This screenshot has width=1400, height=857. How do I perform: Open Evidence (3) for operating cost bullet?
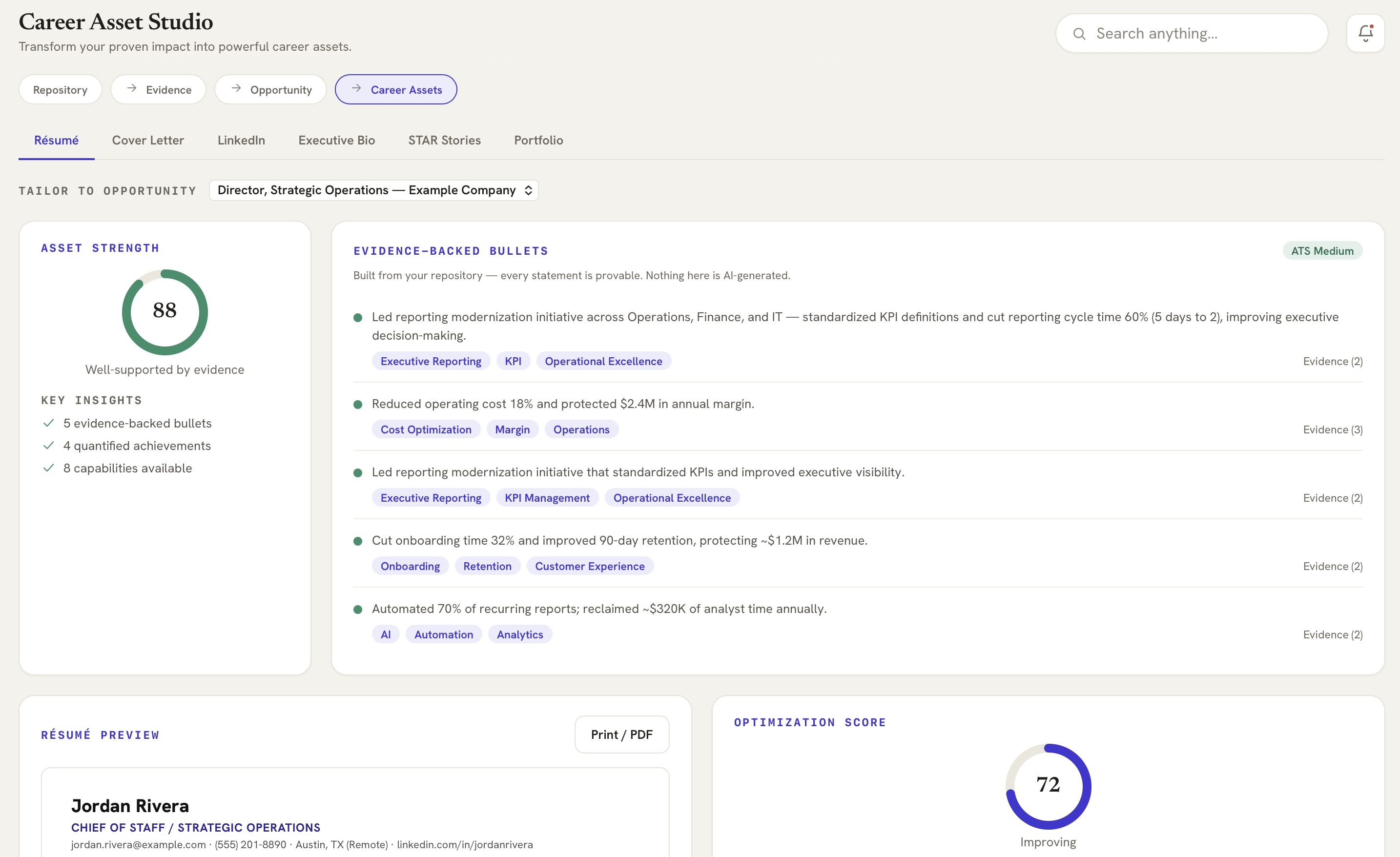pyautogui.click(x=1332, y=429)
